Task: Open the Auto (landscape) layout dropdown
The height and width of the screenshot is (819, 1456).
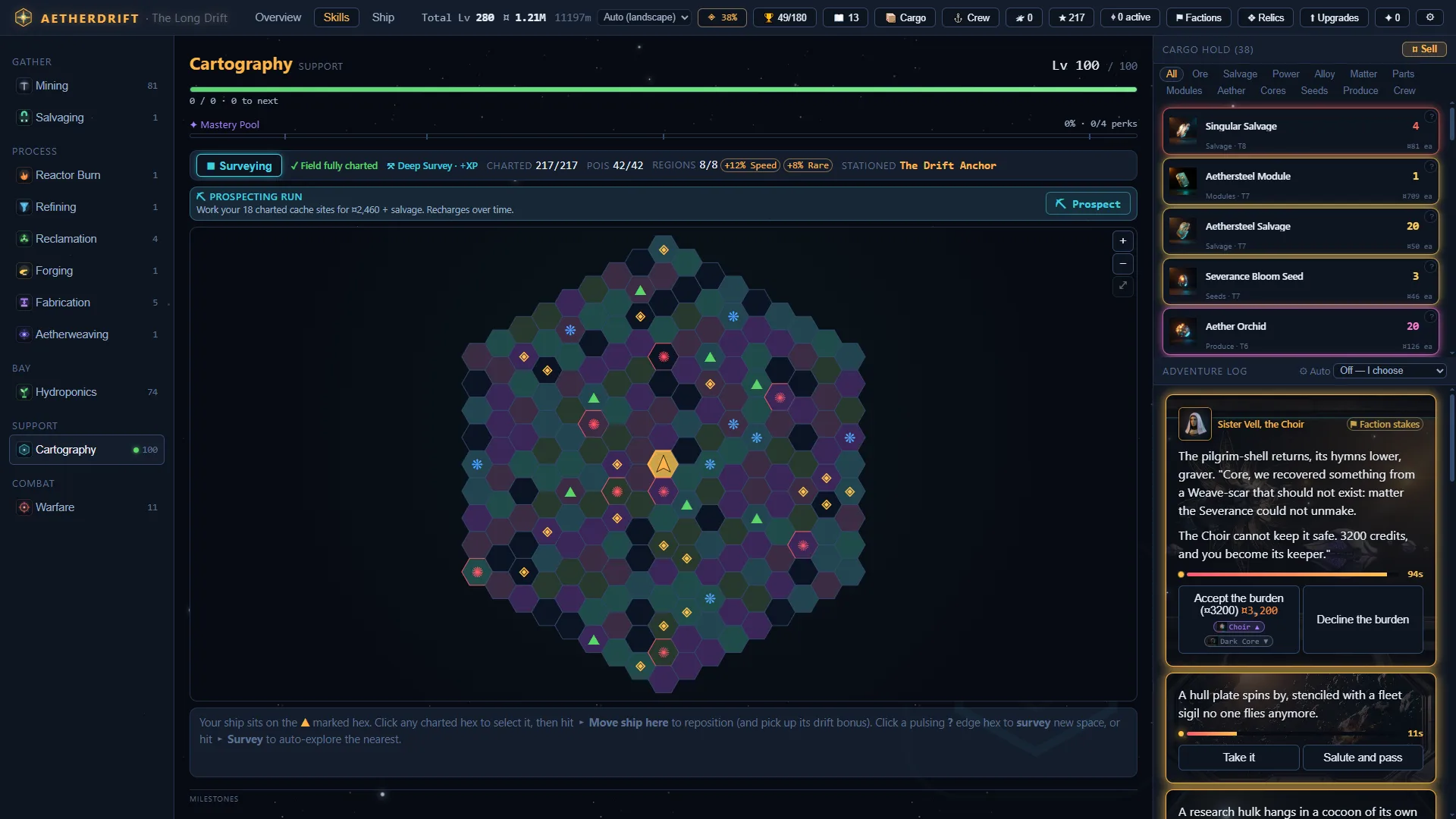Action: (644, 17)
